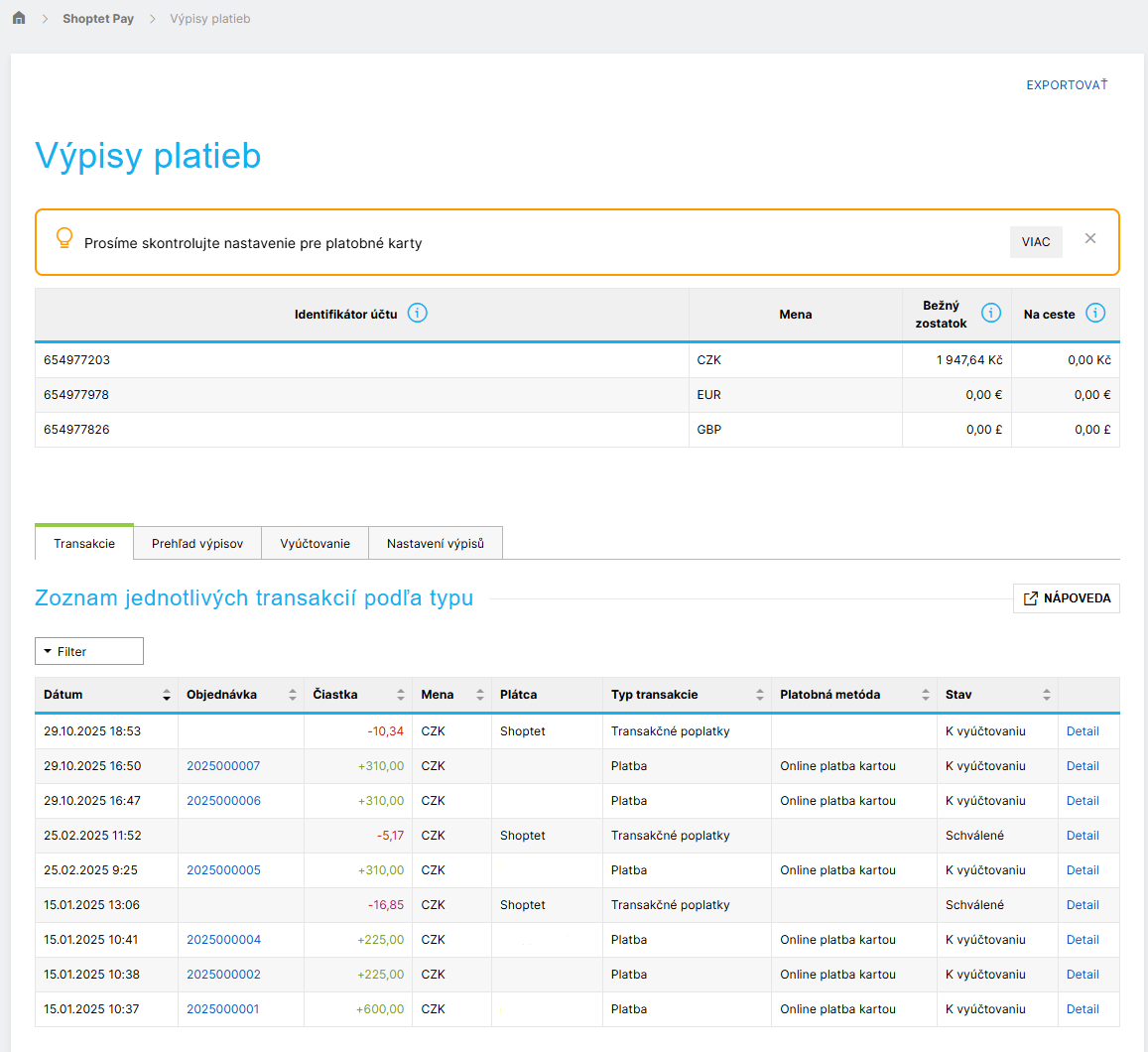Click the Exportovať link
Screen dimensions: 1148x1052
tap(1066, 85)
